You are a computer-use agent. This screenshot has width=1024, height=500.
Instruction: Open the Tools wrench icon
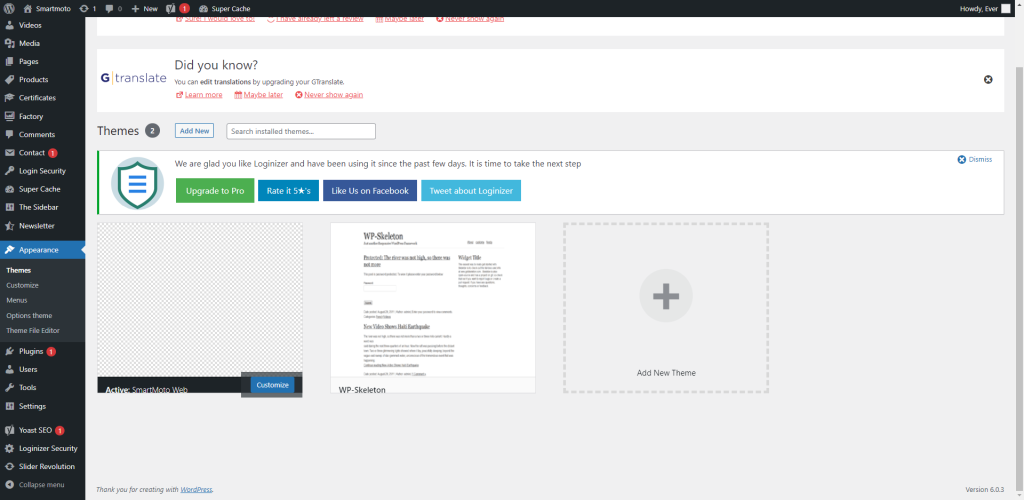9,388
